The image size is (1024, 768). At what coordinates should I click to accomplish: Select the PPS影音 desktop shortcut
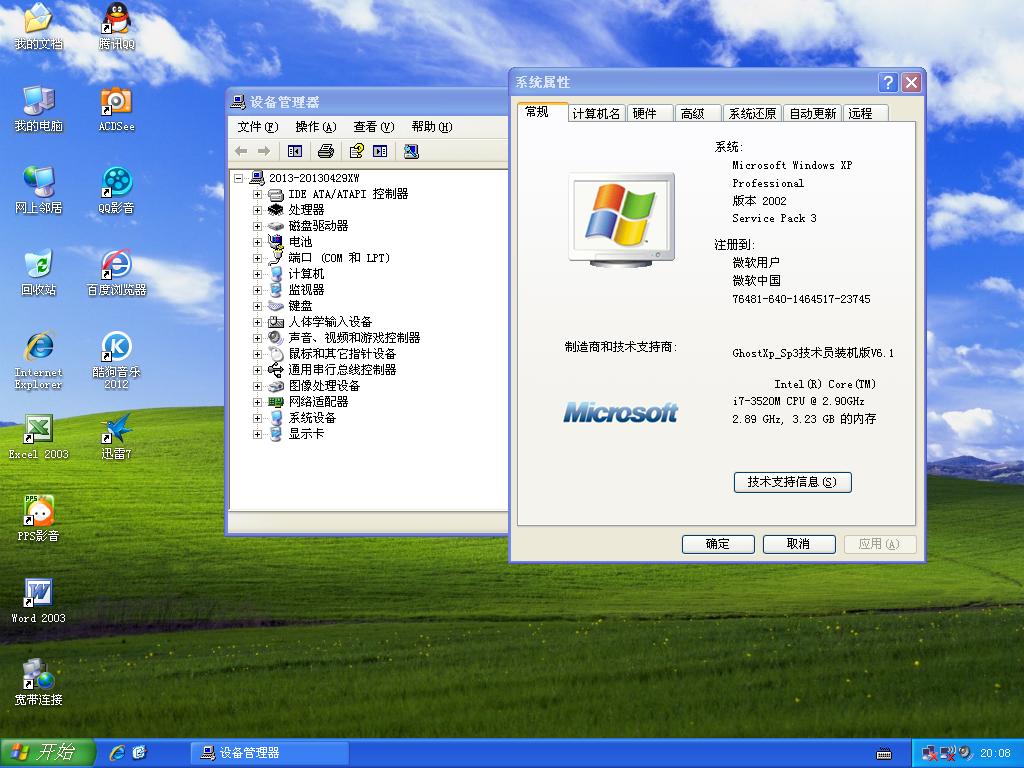(39, 519)
